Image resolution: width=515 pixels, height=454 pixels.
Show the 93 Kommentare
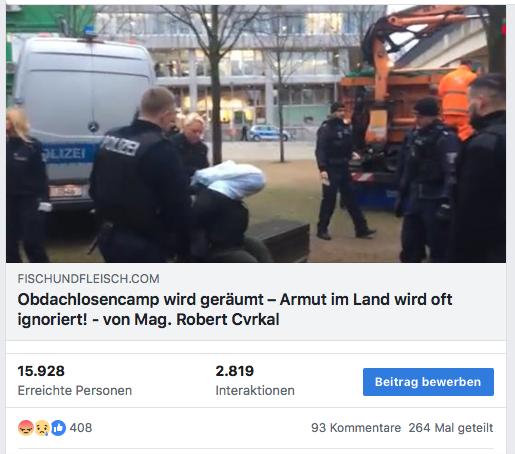point(356,428)
